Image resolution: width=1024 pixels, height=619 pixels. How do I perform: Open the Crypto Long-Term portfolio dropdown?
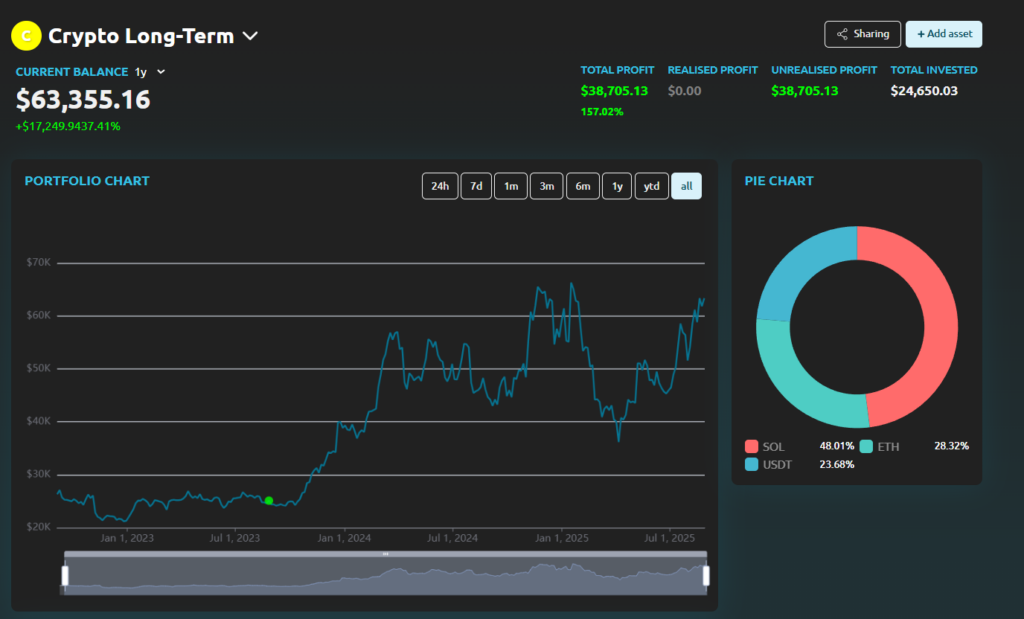pos(250,34)
